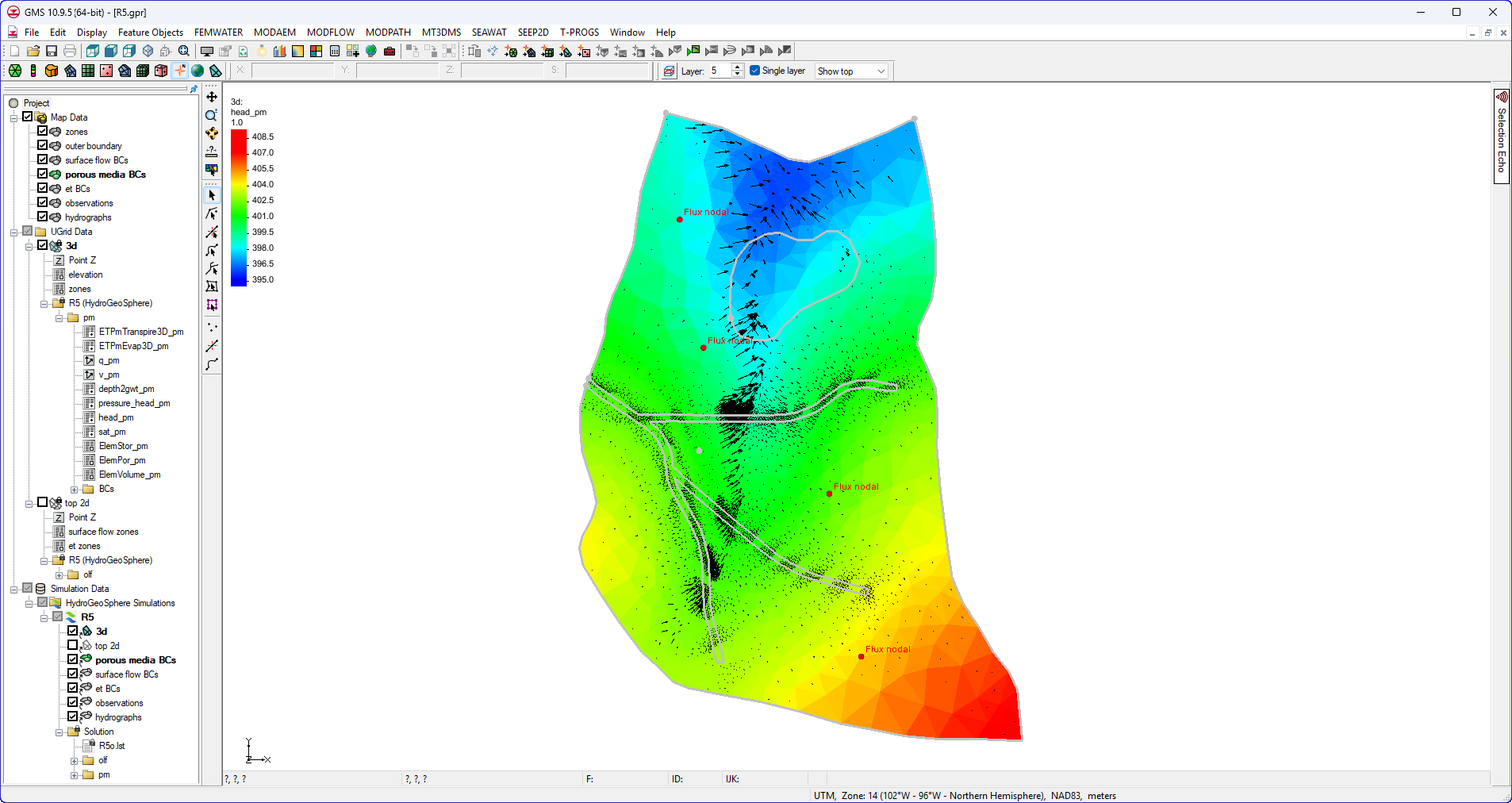The image size is (1512, 803).
Task: Select the head_pm dataset
Action: (116, 417)
